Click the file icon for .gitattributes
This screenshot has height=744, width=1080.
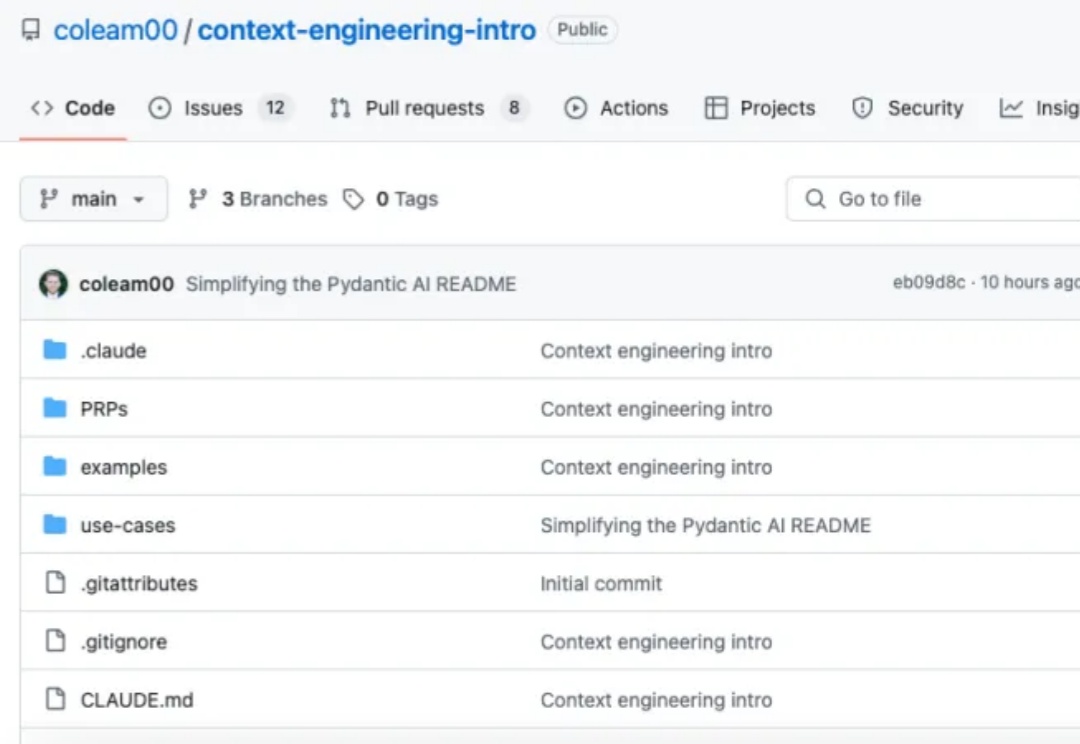click(x=55, y=583)
